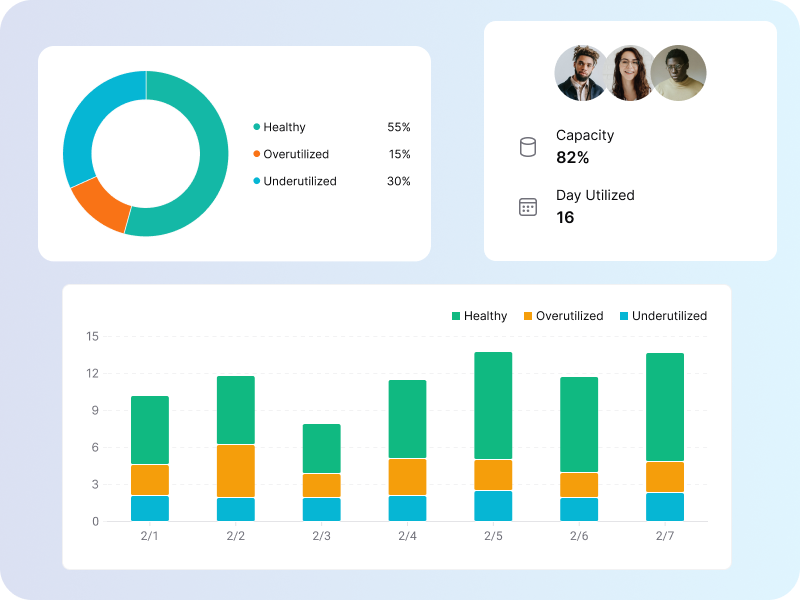Toggle Overutilized series in the bar chart legend

pyautogui.click(x=562, y=315)
